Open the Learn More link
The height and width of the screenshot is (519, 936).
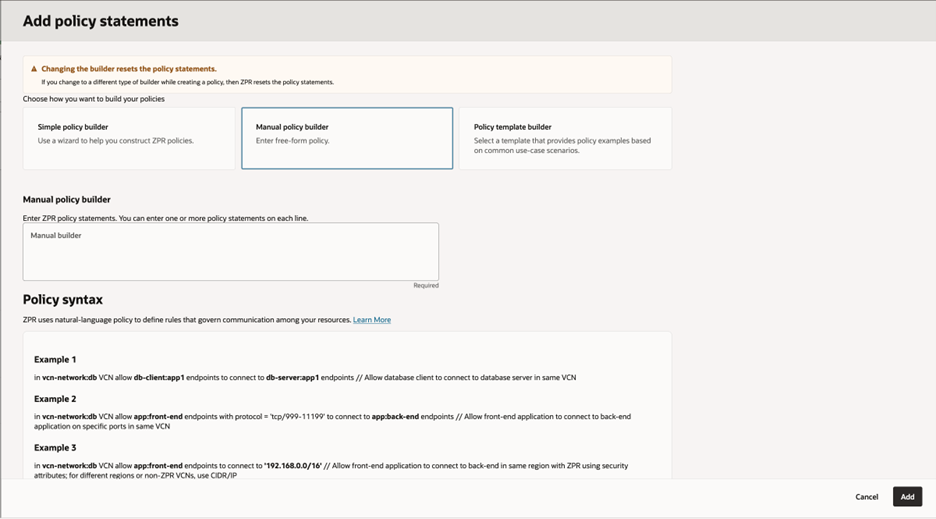372,320
